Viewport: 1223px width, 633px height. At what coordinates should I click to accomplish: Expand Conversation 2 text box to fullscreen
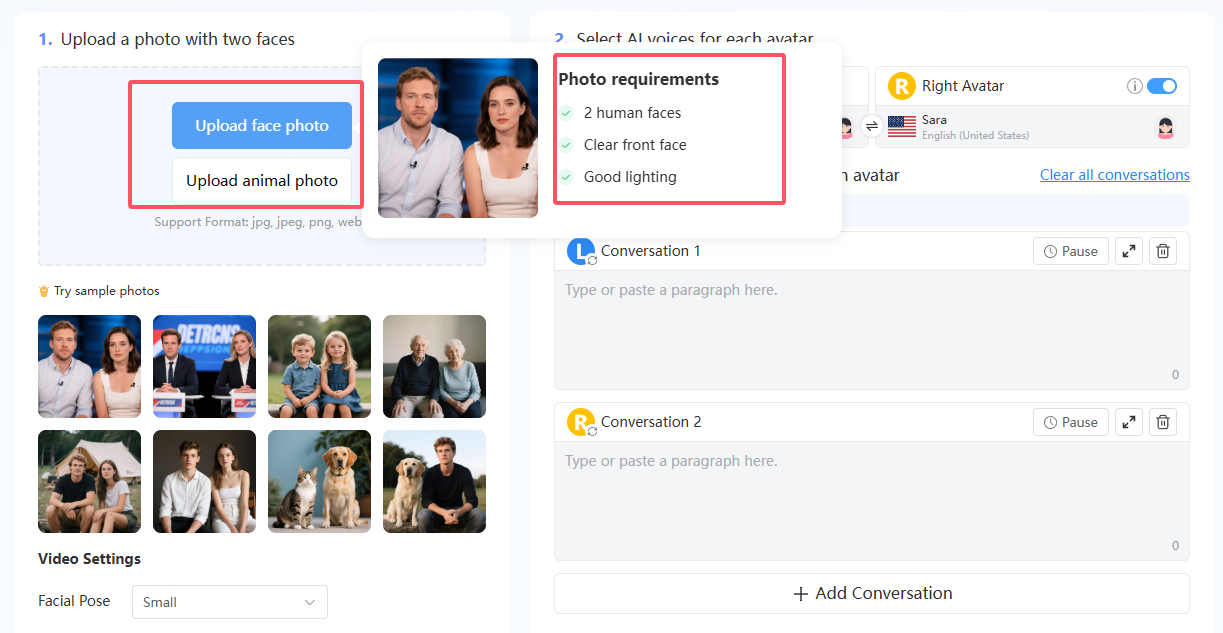click(x=1128, y=423)
